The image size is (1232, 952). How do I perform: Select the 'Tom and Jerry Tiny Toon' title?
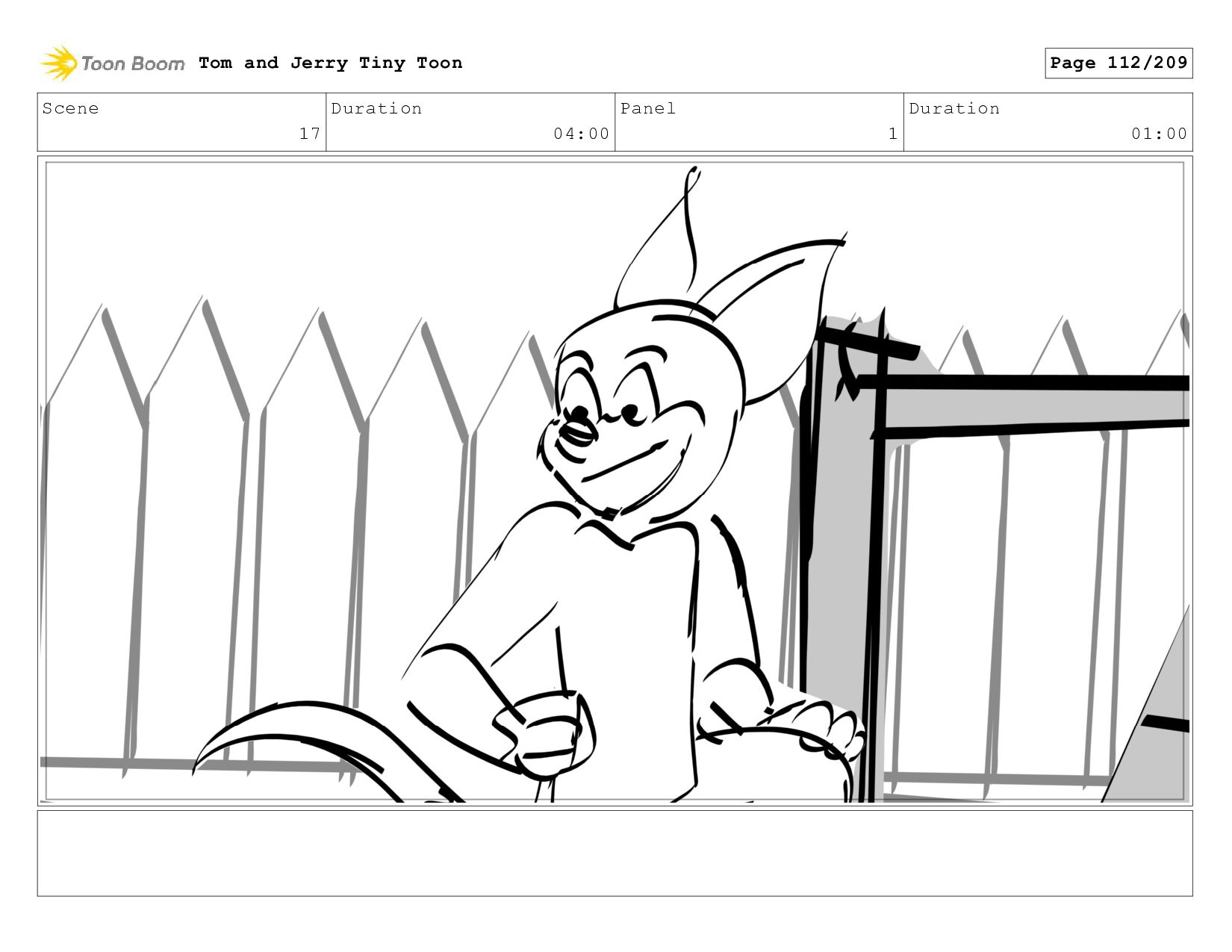tap(330, 63)
